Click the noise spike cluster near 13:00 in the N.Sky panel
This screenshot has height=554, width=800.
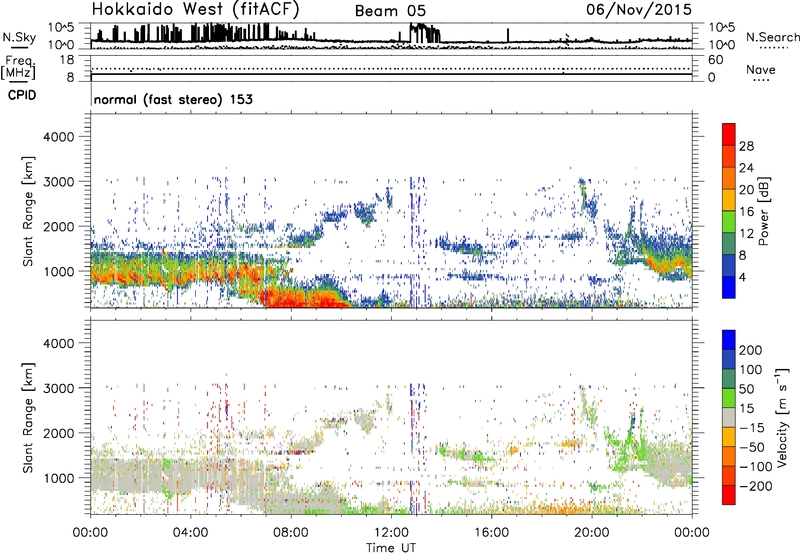(x=424, y=34)
